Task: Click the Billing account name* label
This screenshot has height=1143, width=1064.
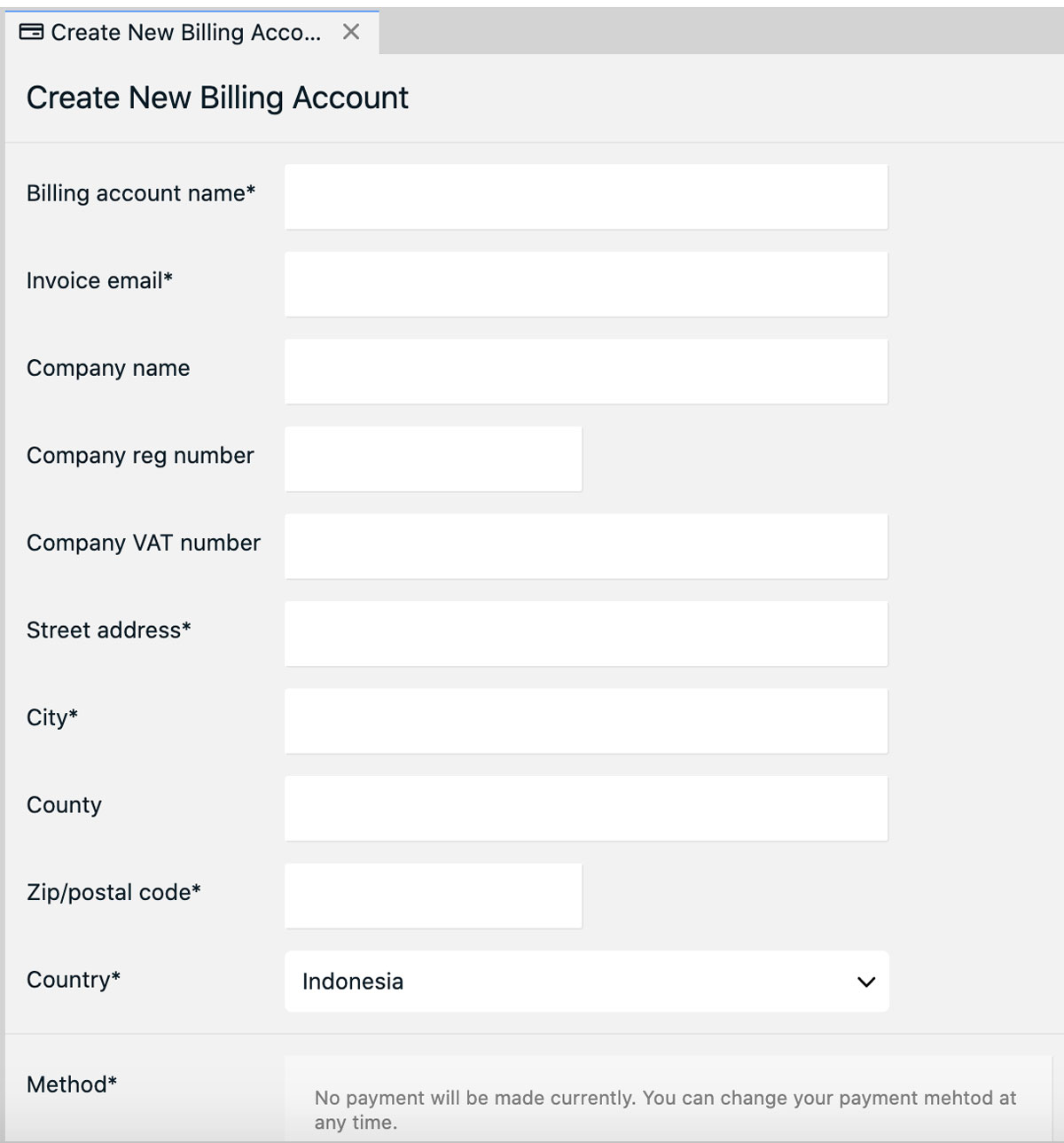Action: pos(141,194)
